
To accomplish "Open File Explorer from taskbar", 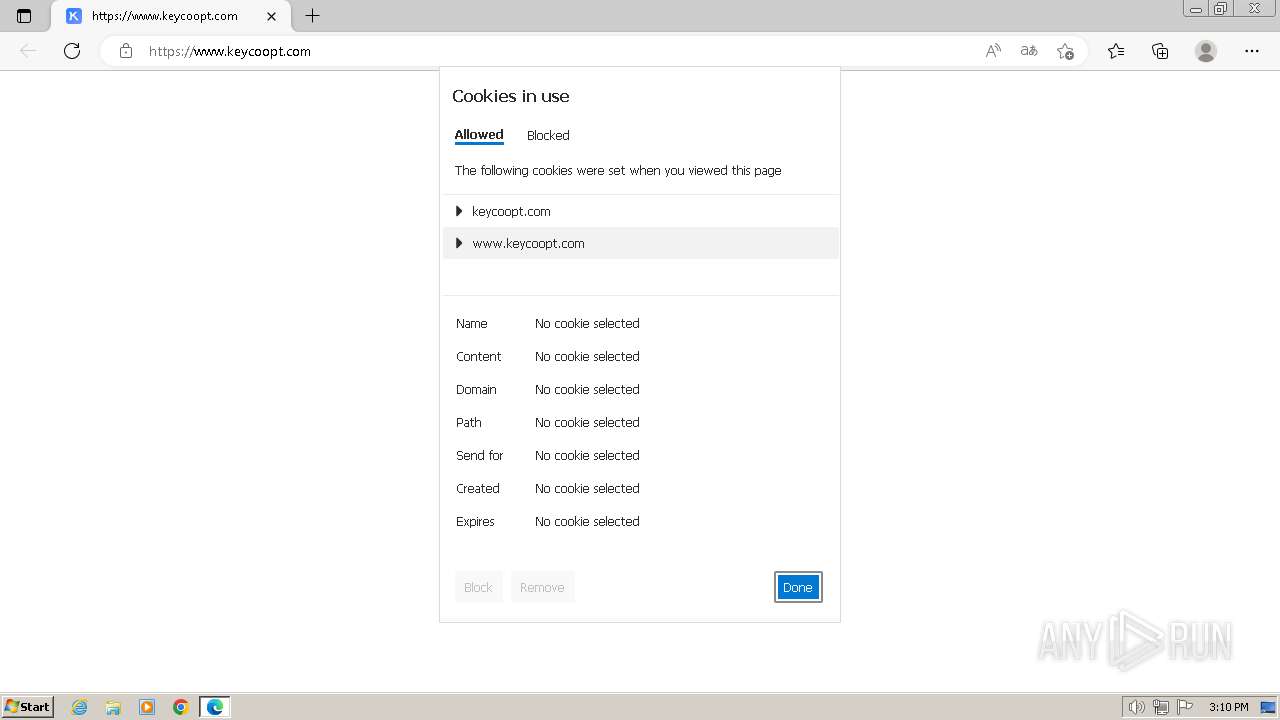I will click(113, 707).
